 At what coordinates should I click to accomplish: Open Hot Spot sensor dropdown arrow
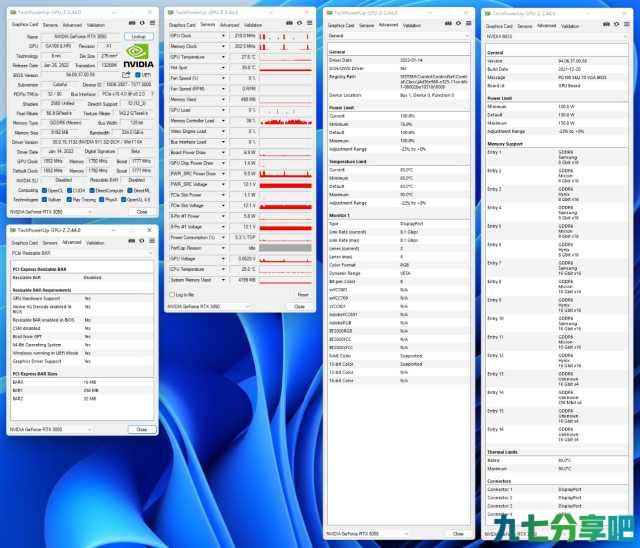pos(223,68)
